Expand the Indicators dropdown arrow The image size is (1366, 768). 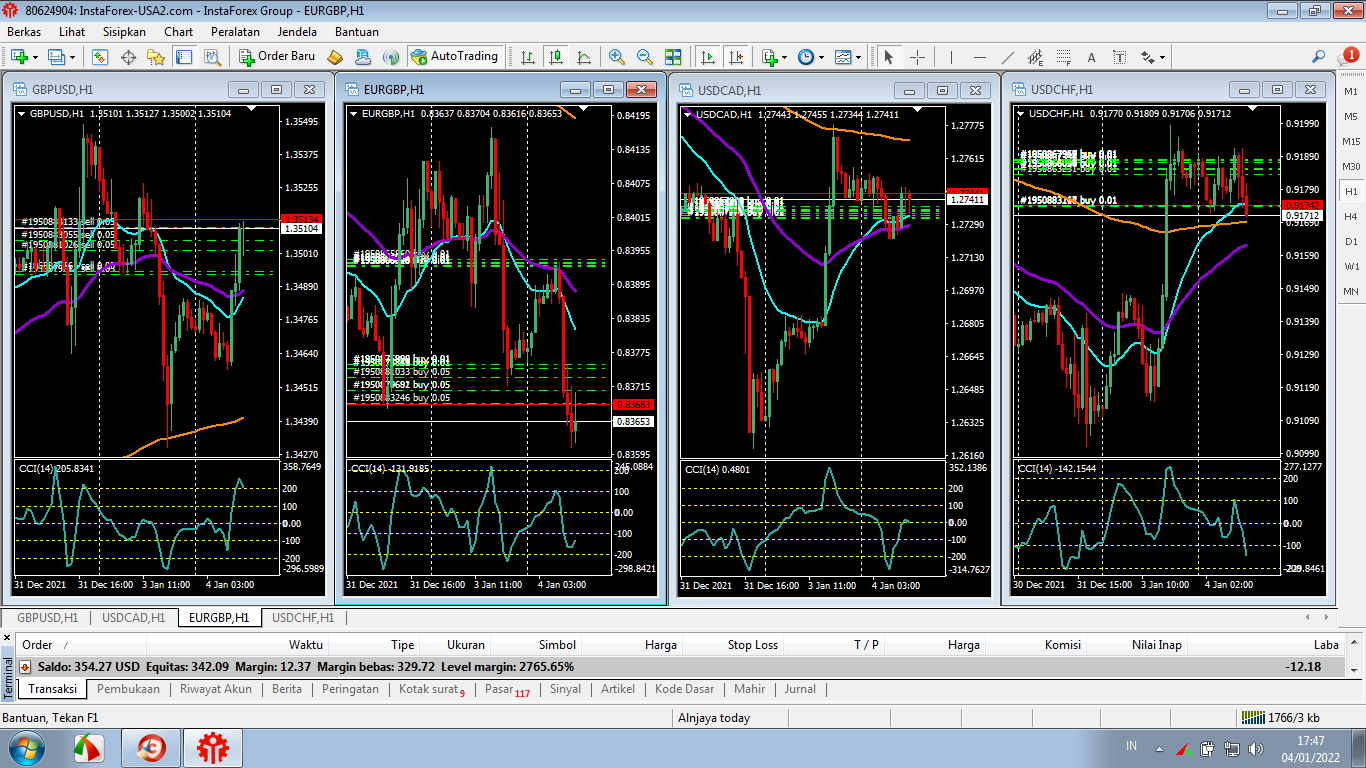[785, 57]
